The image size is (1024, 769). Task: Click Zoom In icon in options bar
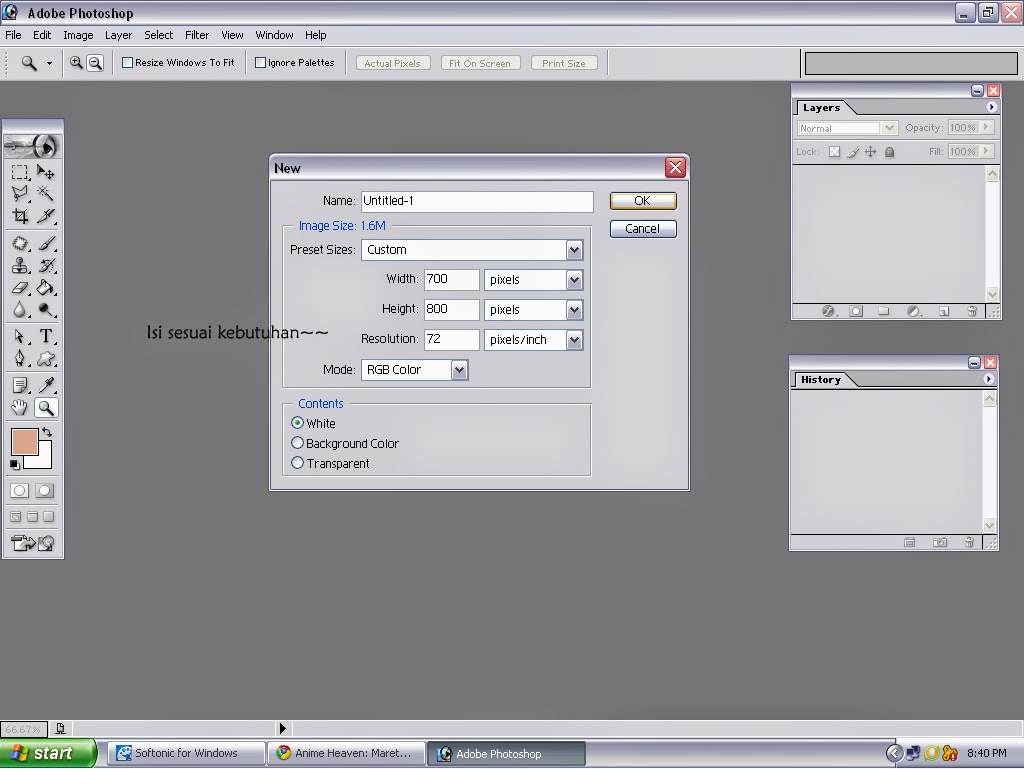click(x=76, y=63)
